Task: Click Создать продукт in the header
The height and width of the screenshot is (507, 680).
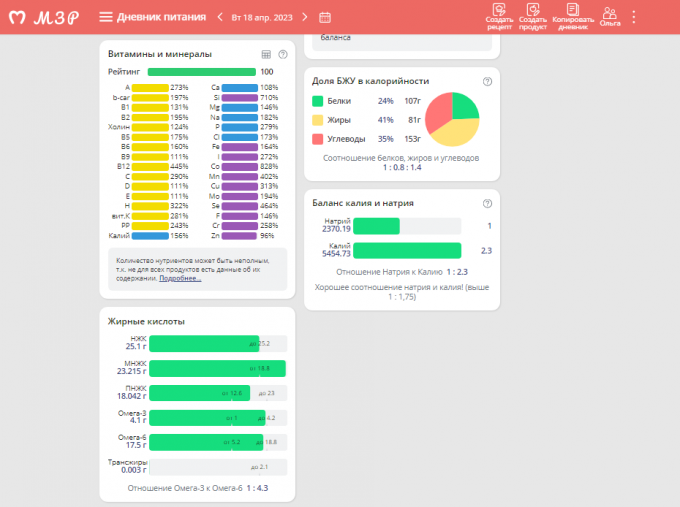Action: click(532, 17)
